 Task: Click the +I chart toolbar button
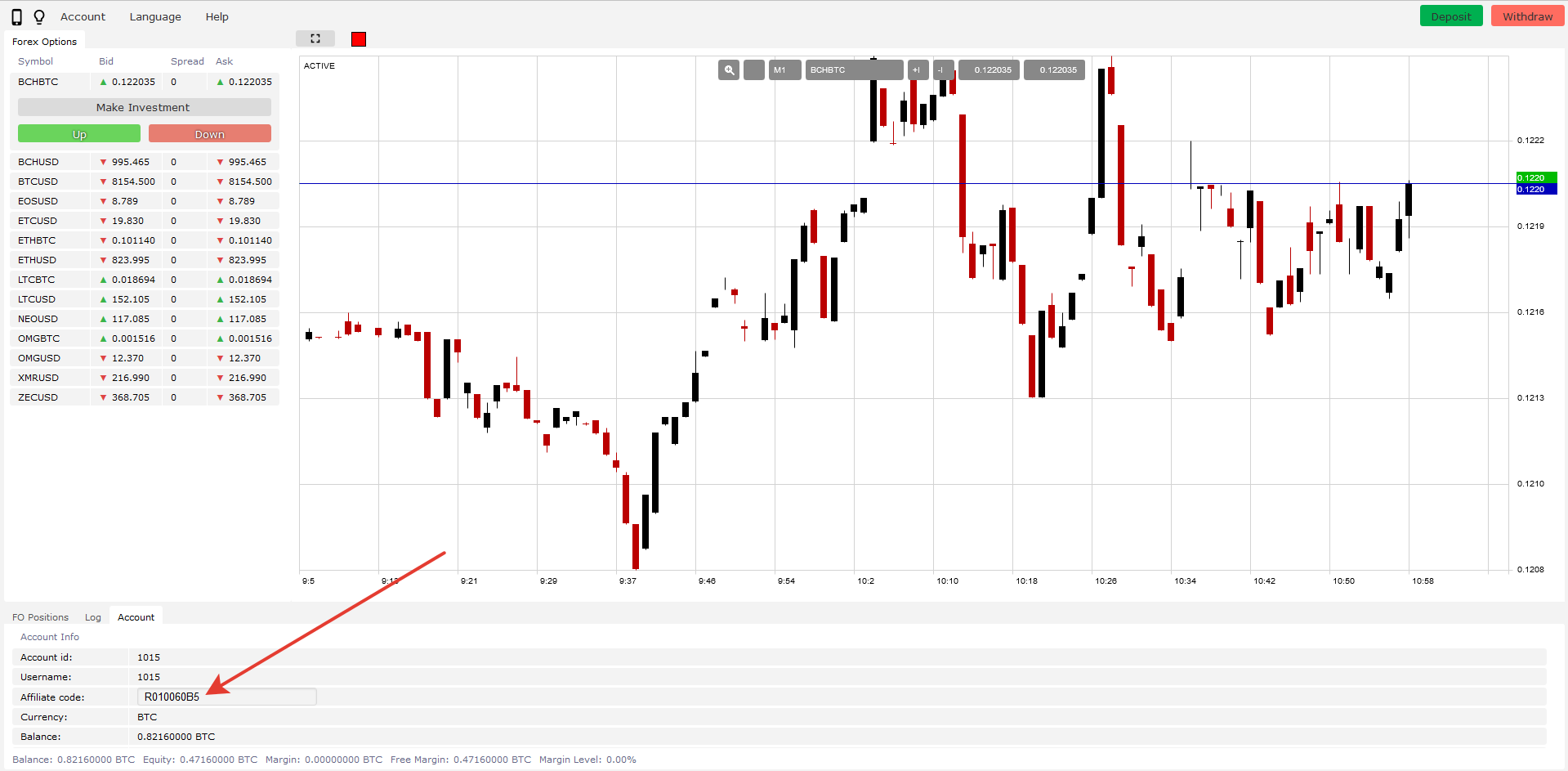[x=917, y=70]
